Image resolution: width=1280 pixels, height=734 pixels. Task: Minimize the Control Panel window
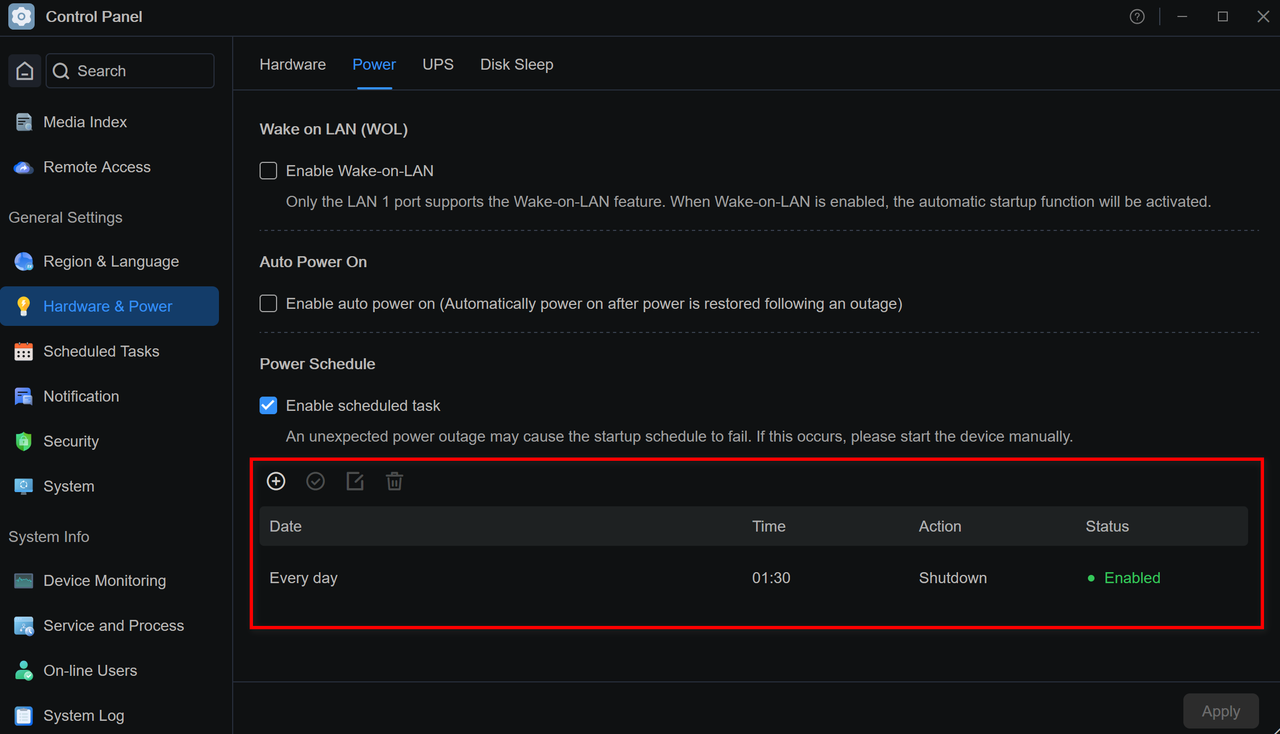click(x=1183, y=17)
